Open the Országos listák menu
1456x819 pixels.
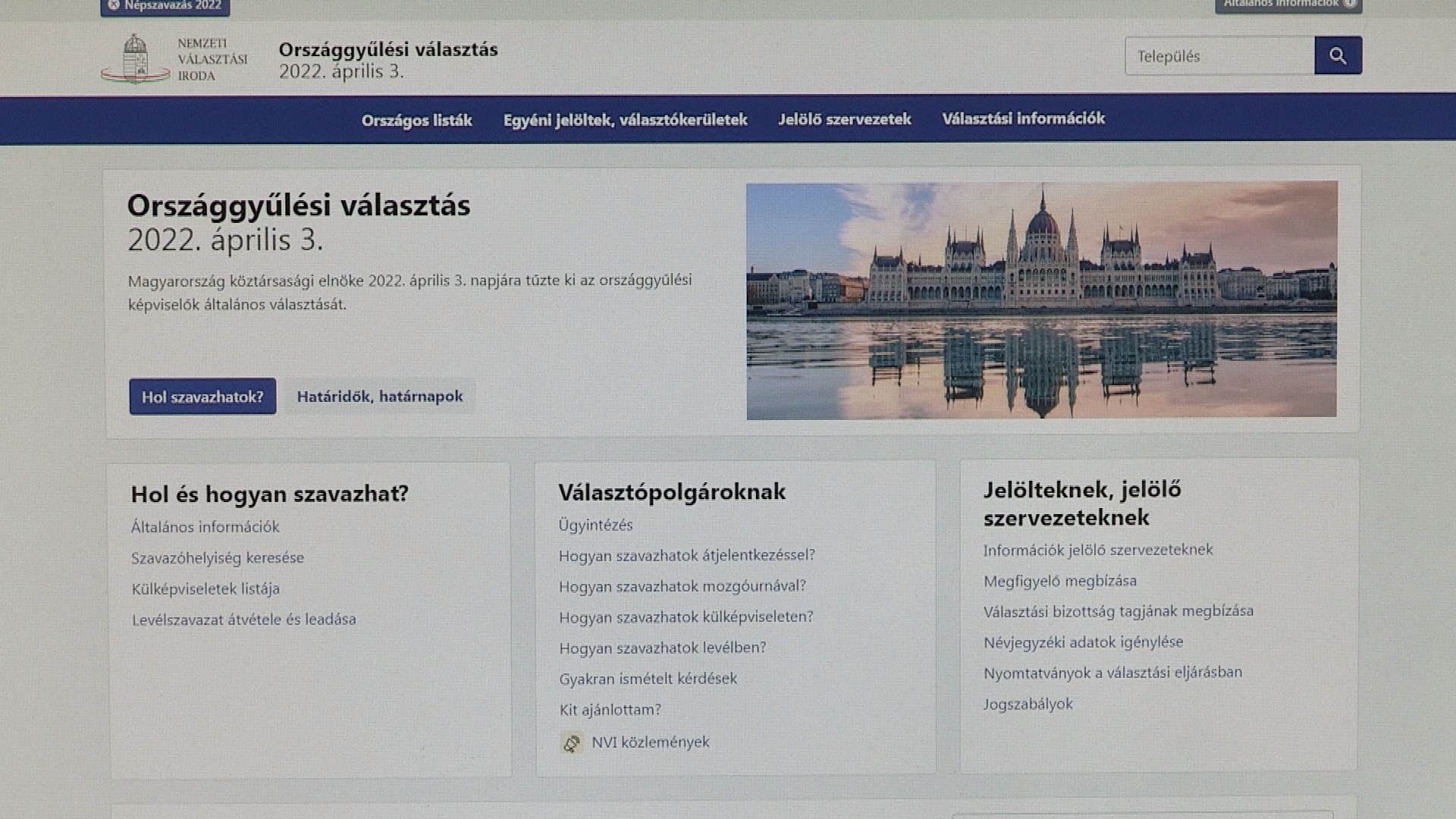[416, 121]
